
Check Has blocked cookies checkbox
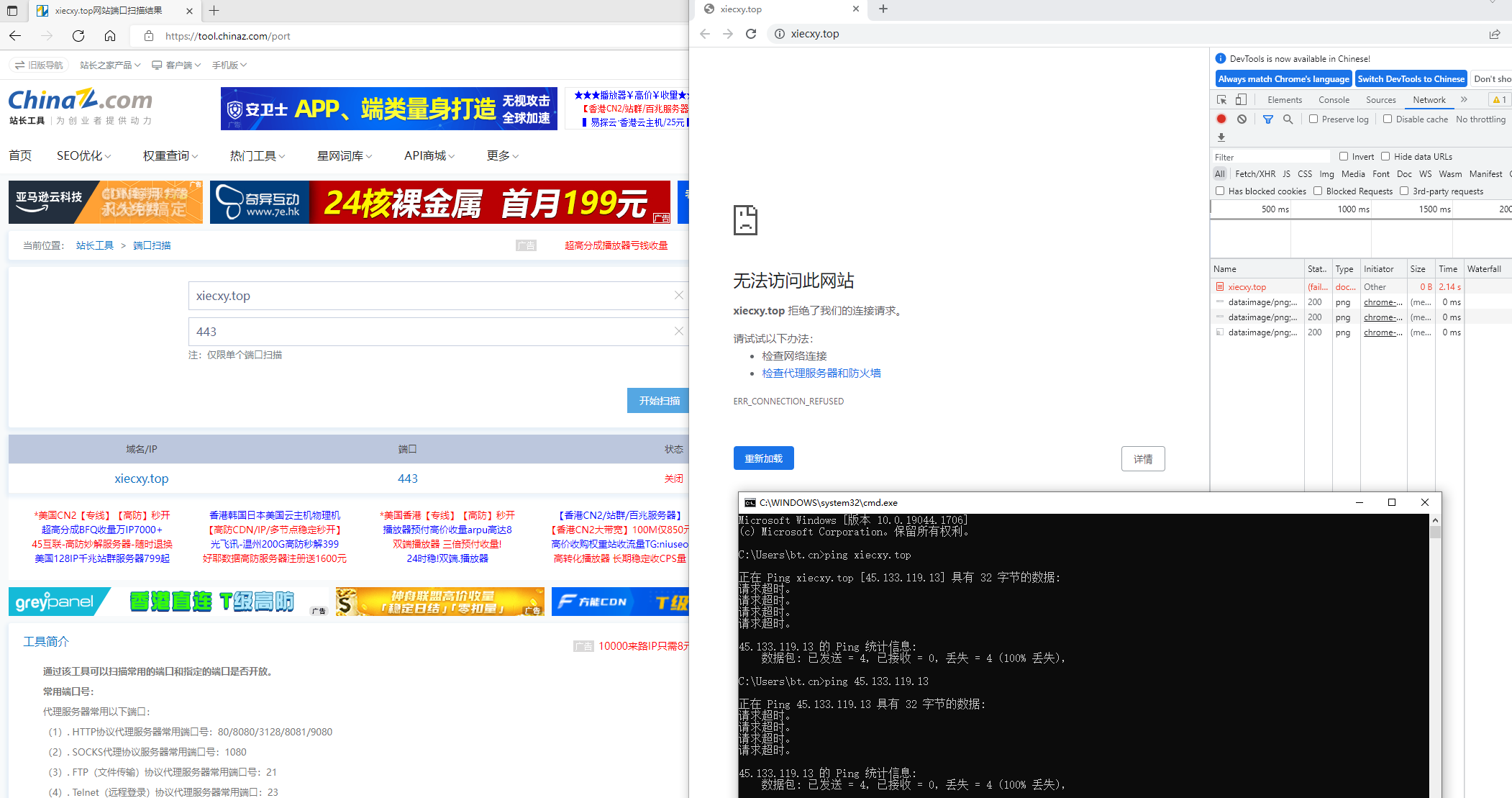tap(1220, 191)
